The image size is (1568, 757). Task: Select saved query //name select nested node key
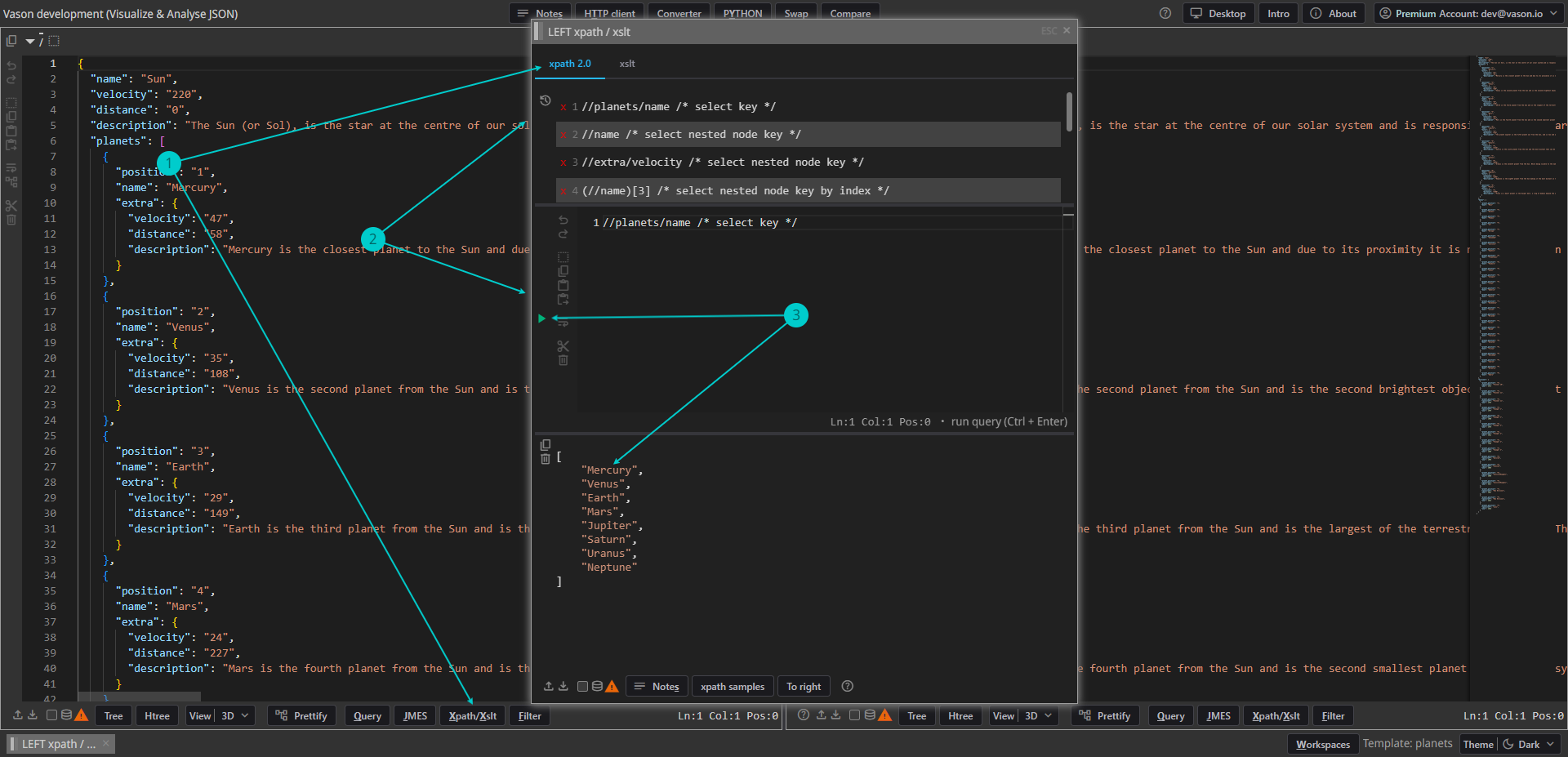691,135
